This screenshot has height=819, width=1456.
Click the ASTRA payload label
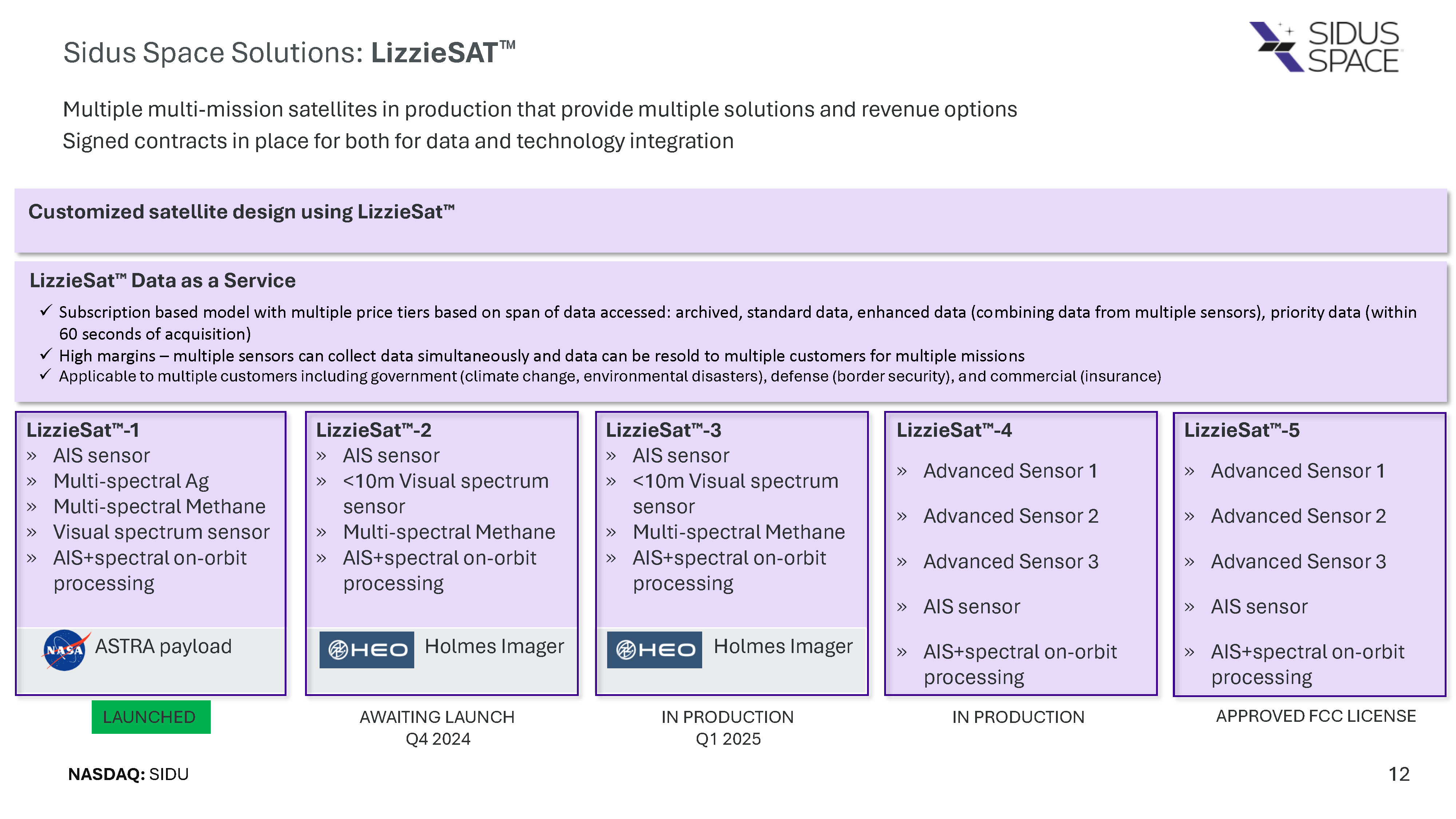coord(163,646)
